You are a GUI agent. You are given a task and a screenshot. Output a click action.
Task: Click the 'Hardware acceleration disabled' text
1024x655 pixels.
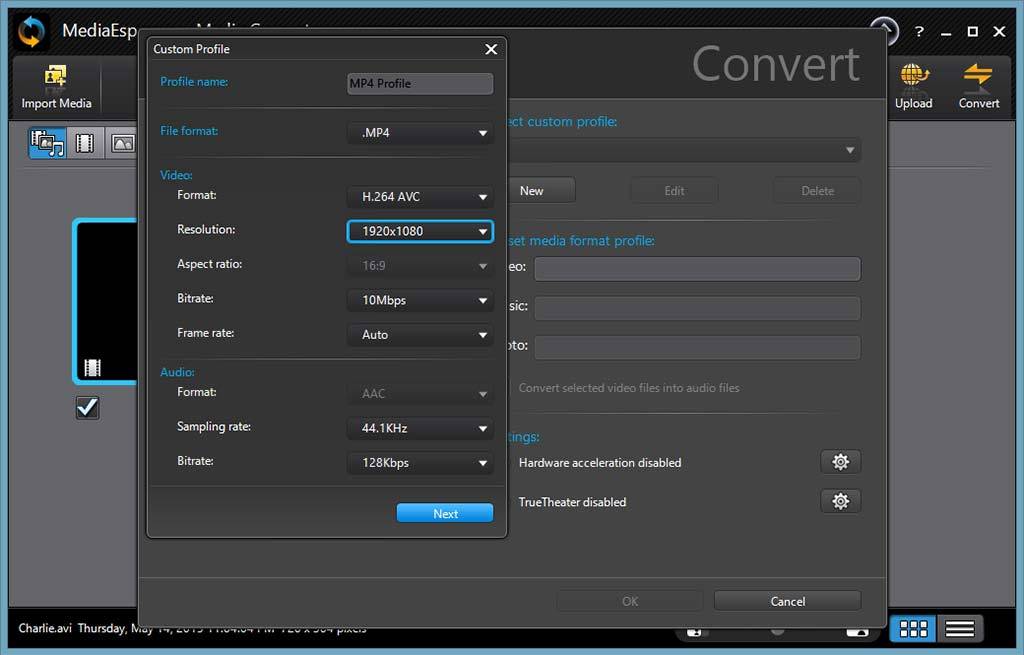pos(600,462)
